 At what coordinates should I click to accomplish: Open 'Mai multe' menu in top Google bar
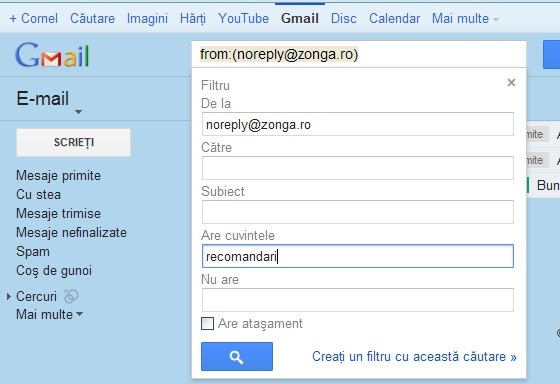[465, 18]
